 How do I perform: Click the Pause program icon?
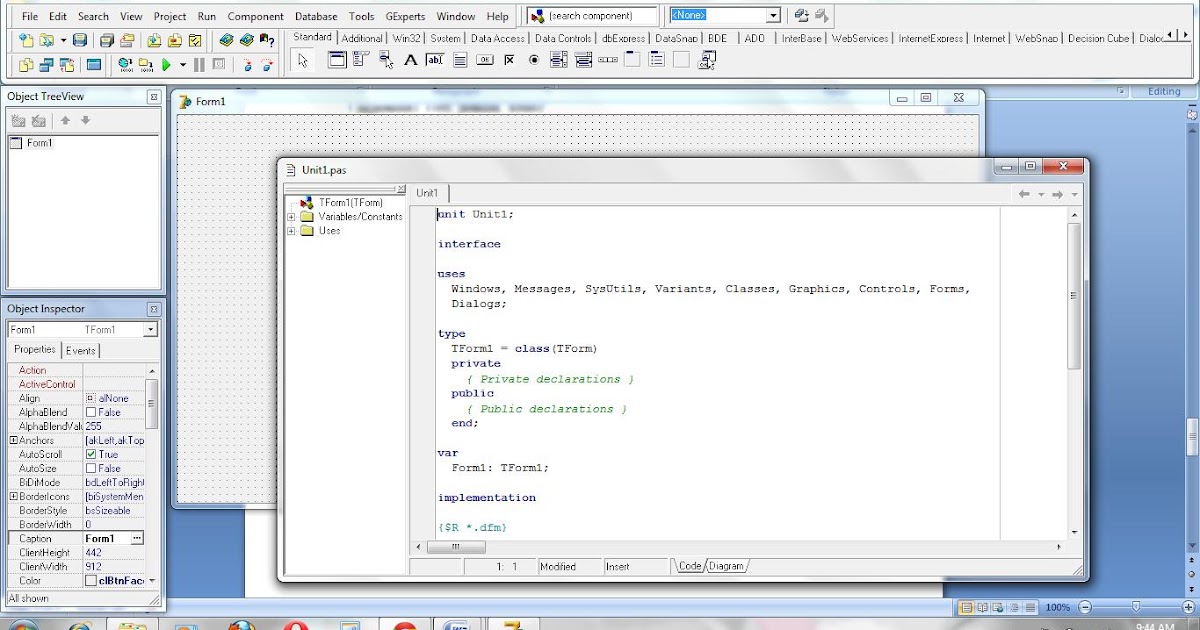click(199, 65)
